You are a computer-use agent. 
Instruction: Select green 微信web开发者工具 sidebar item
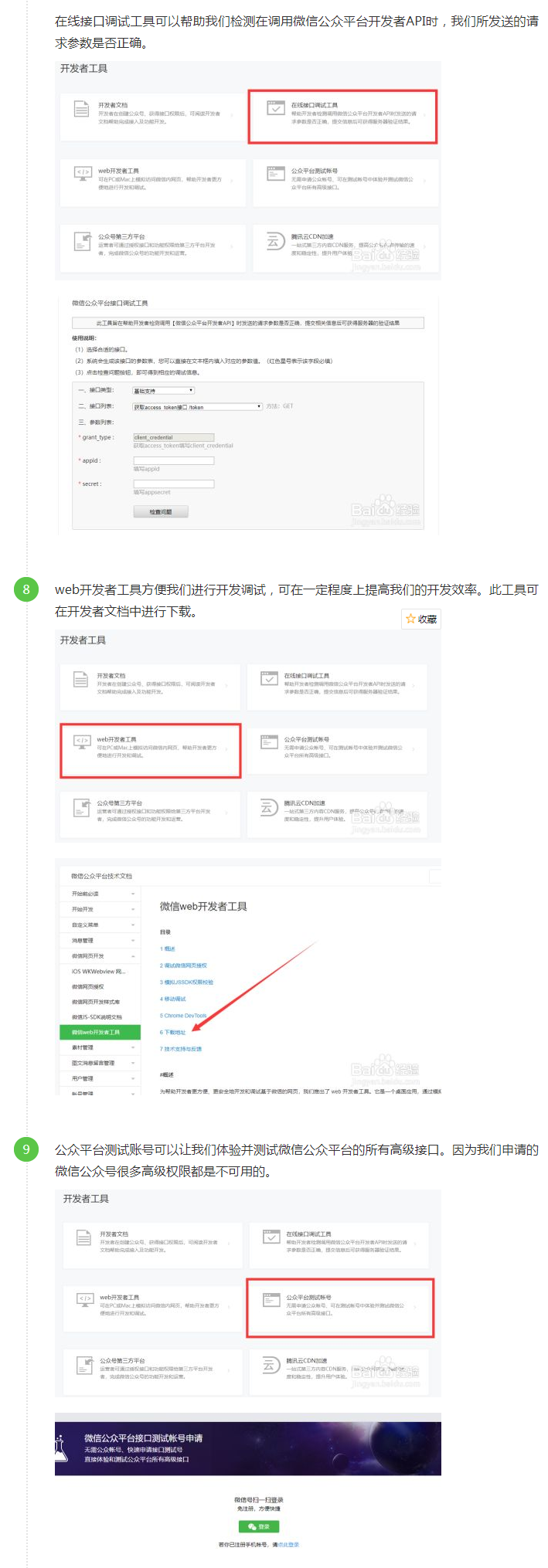click(x=100, y=1032)
